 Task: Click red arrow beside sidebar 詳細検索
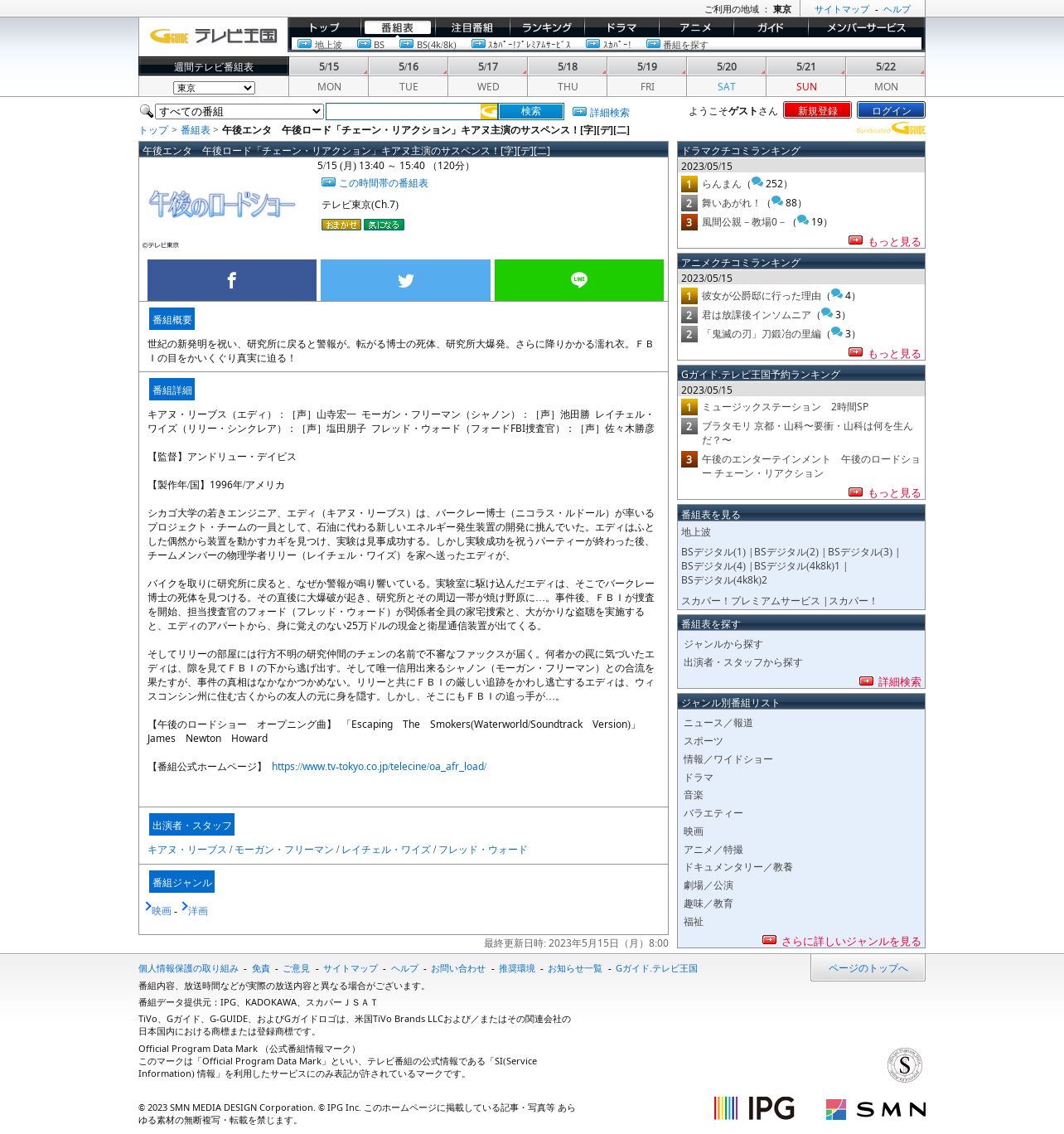866,681
